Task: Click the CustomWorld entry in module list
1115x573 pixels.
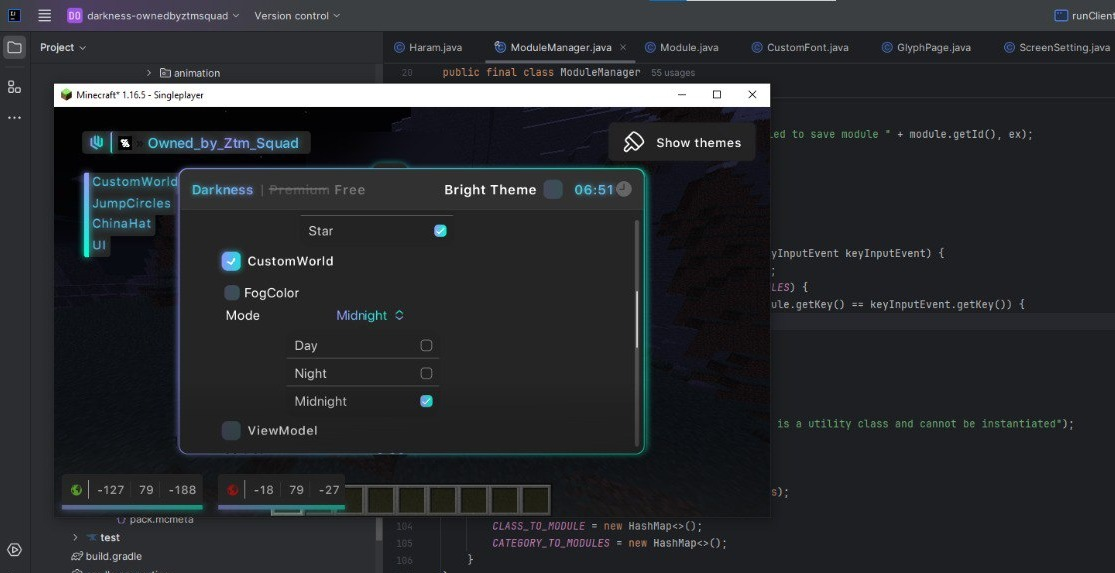Action: click(135, 181)
